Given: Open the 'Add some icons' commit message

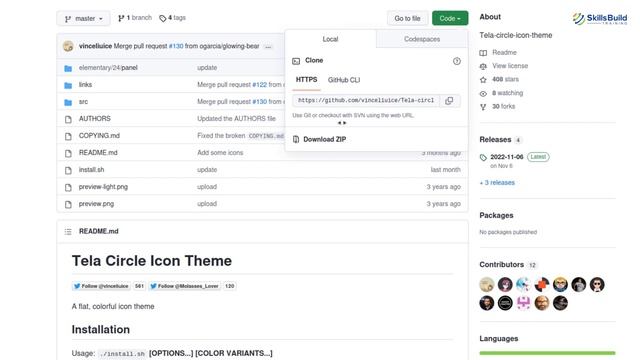Looking at the screenshot, I should pos(220,153).
